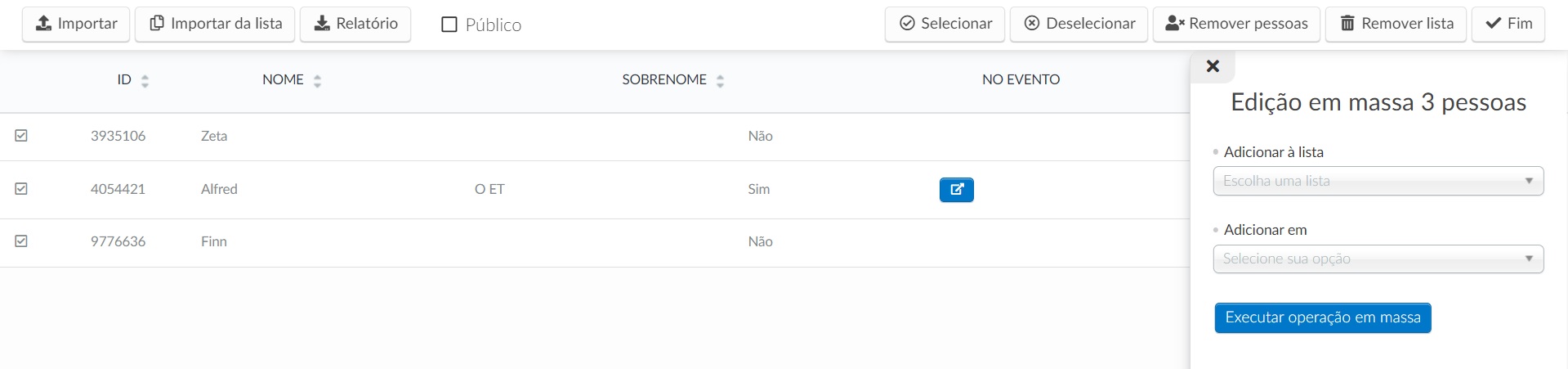Open the Escolha uma lista dropdown
1568x369 pixels.
coord(1378,181)
